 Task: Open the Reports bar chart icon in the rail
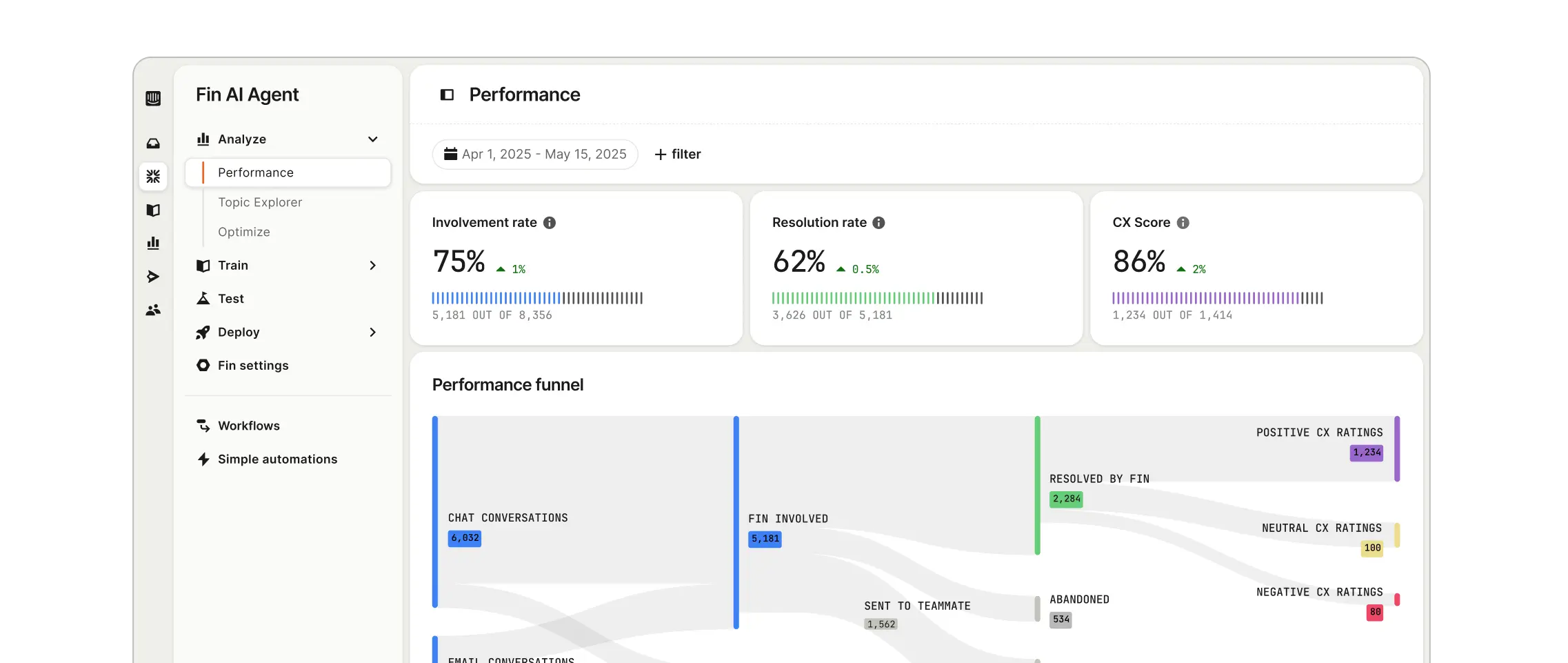pos(153,243)
